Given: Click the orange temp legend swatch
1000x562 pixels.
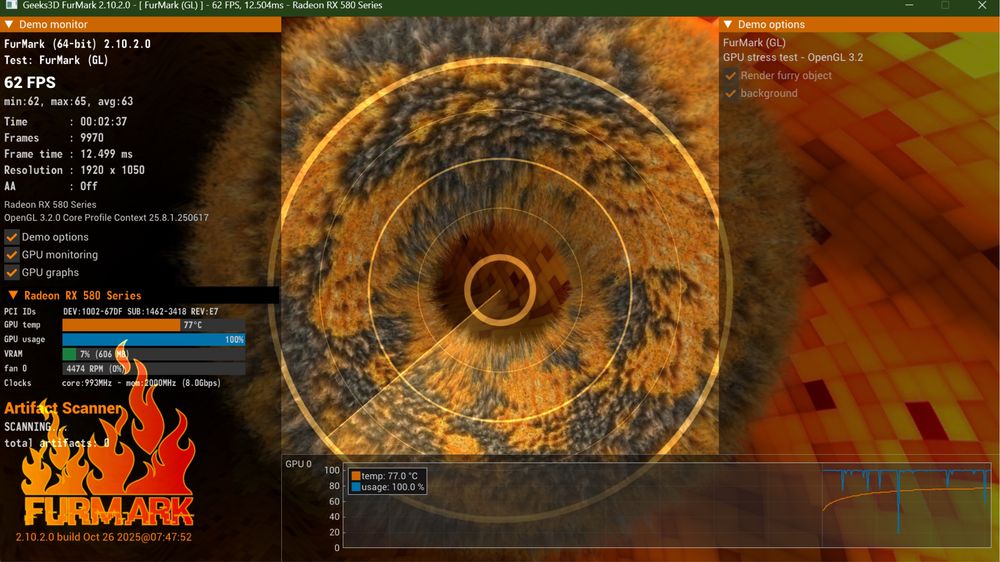Looking at the screenshot, I should [x=356, y=476].
